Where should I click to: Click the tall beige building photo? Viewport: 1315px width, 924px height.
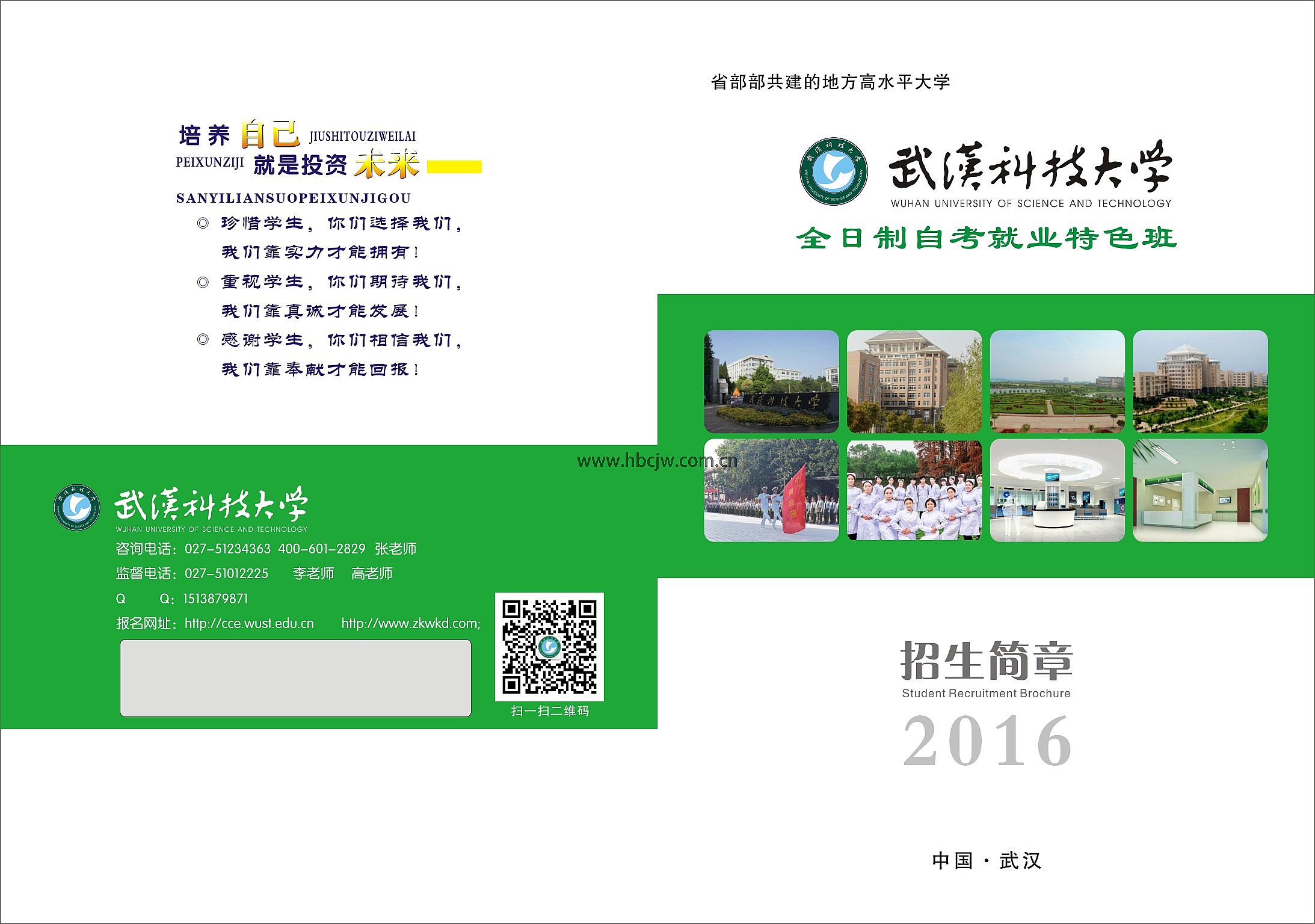[x=914, y=381]
